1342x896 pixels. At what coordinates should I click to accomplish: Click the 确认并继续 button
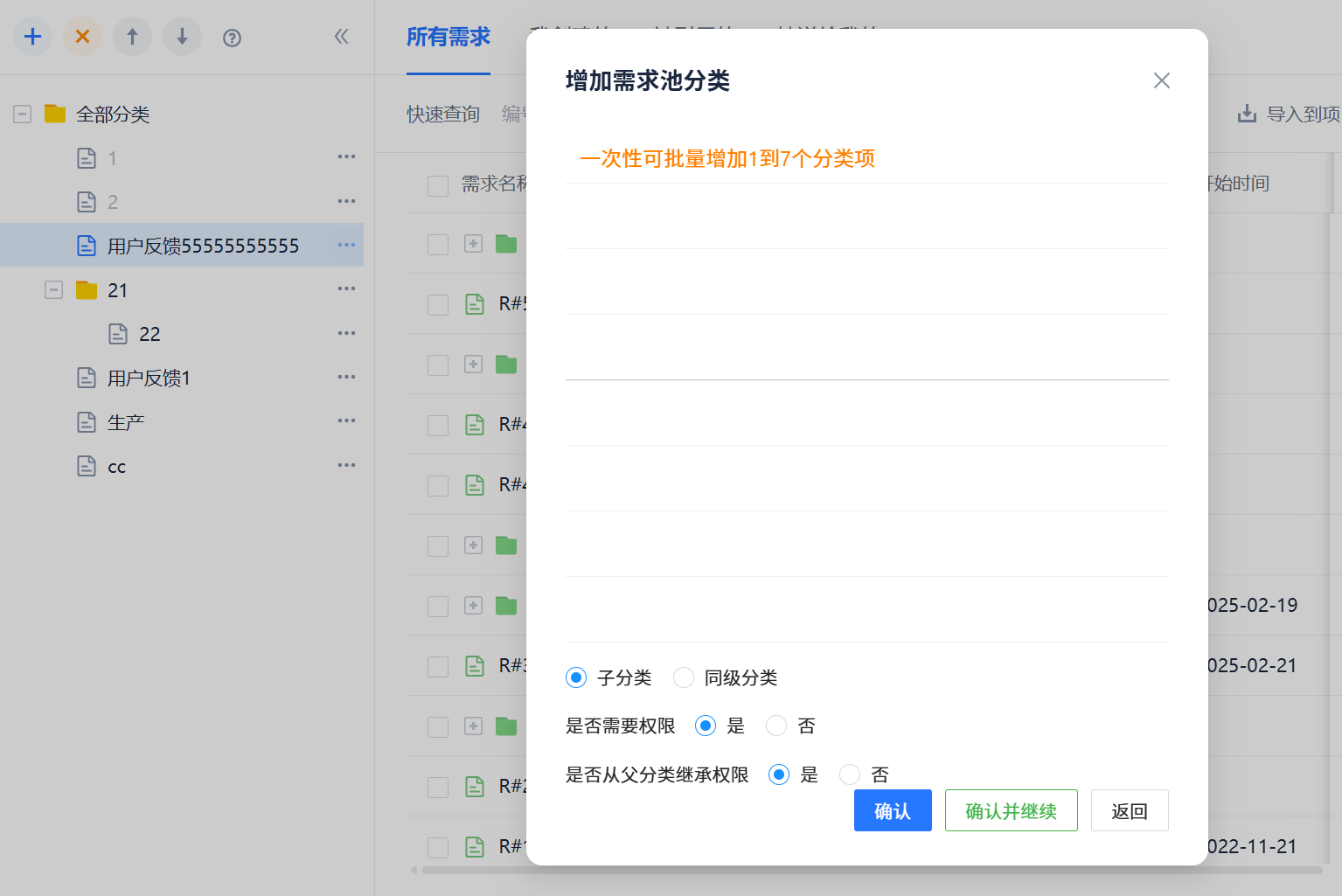(x=1011, y=810)
